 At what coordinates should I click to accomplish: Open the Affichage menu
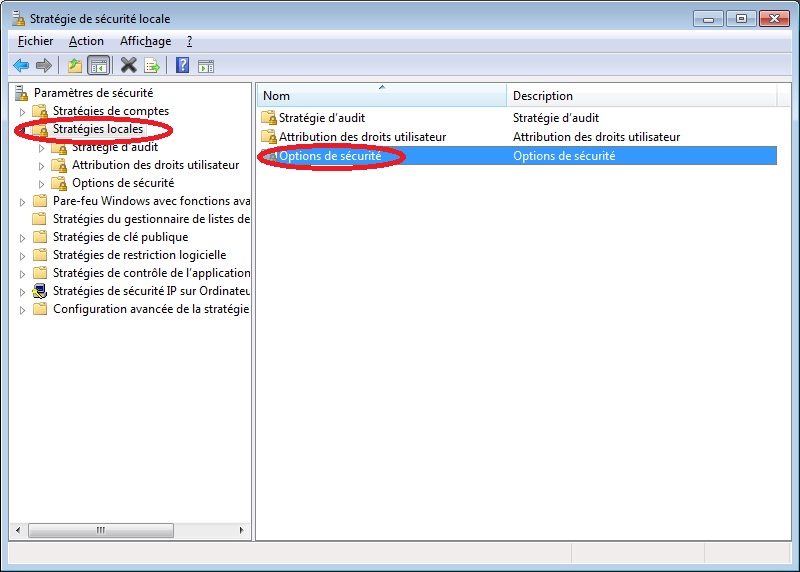tap(145, 41)
